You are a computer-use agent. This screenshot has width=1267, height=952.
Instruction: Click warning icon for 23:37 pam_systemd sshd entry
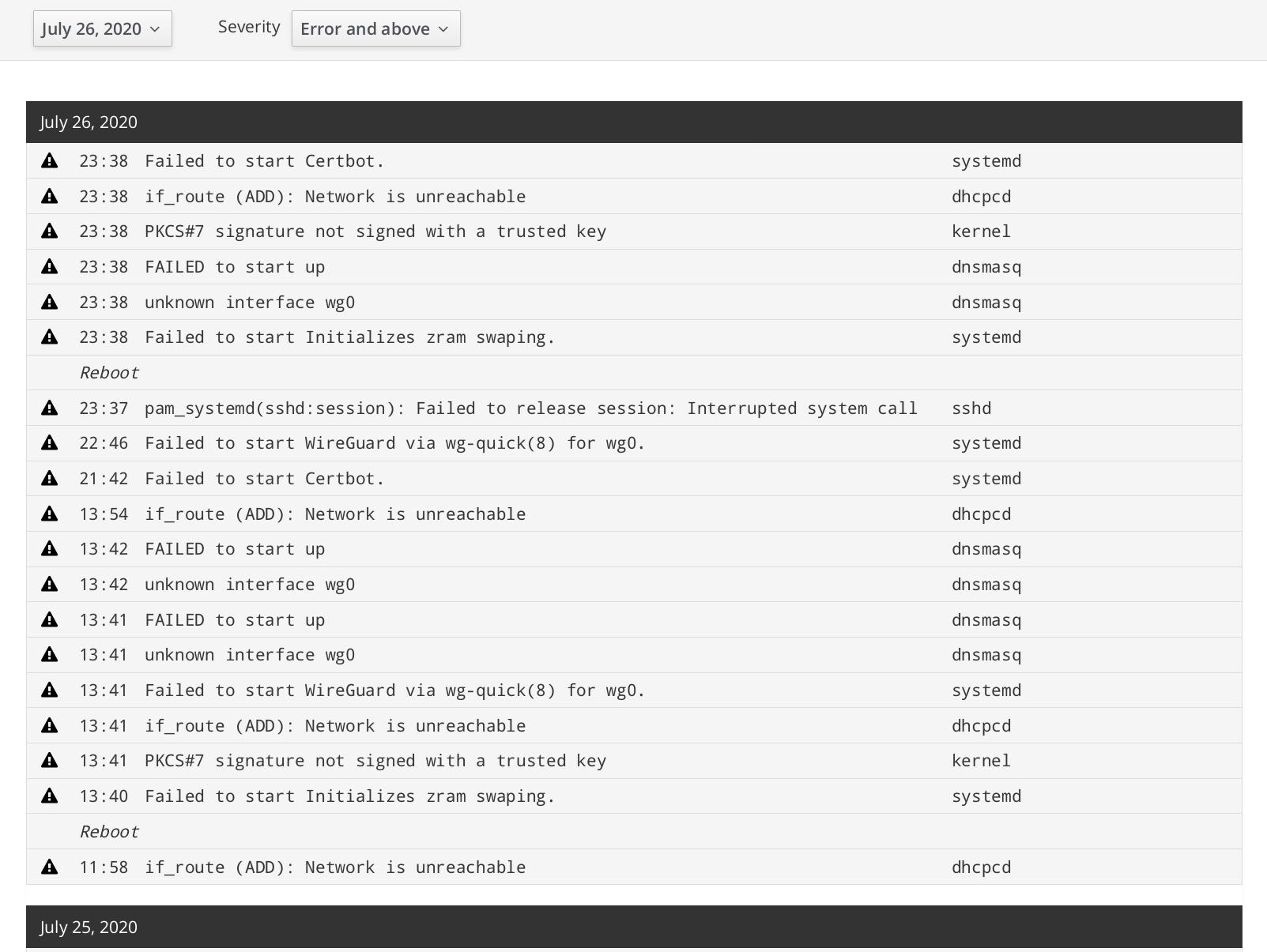[50, 408]
